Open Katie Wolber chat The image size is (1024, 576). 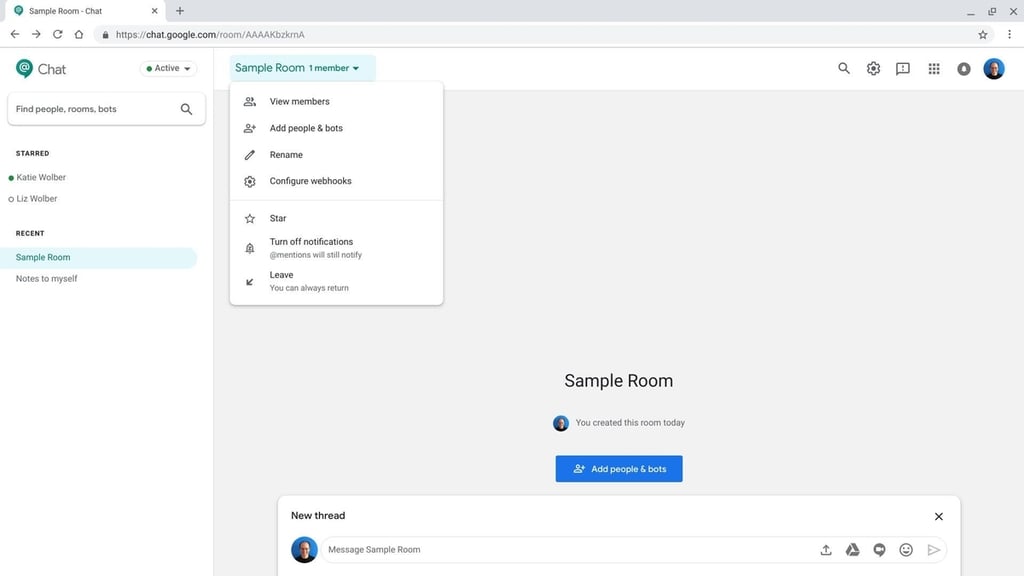(x=40, y=177)
